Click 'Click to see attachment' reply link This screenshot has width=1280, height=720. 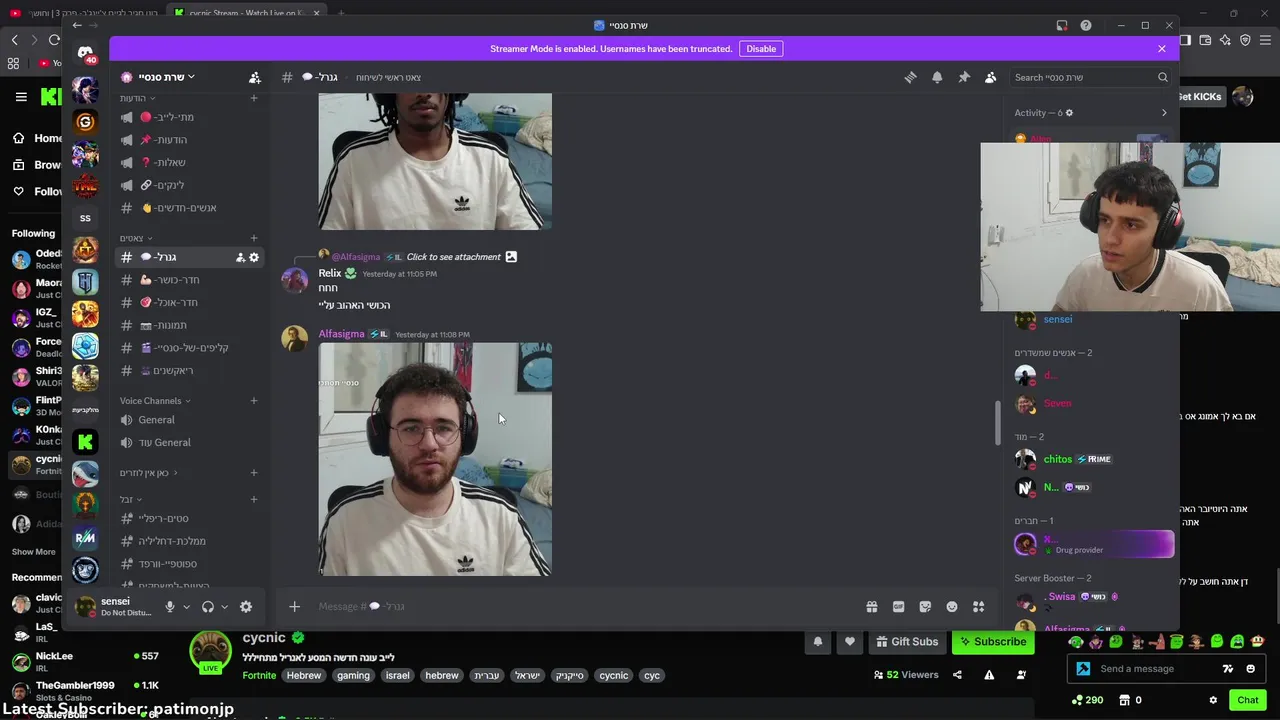point(453,257)
